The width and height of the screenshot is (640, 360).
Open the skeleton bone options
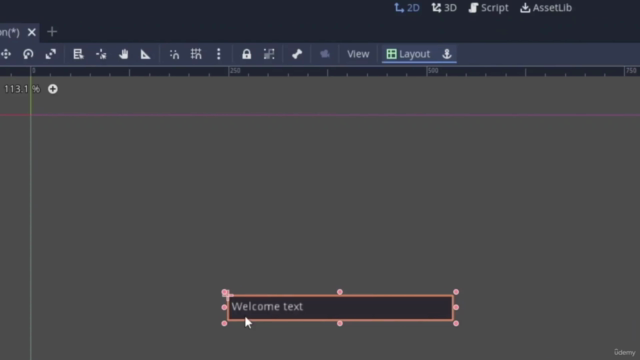297,54
